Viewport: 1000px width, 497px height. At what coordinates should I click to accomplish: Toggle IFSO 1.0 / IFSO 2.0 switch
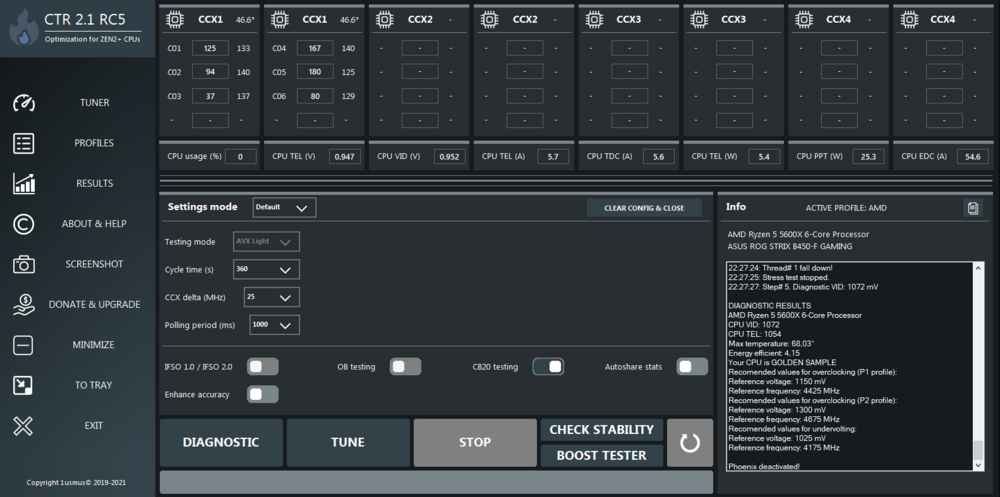pyautogui.click(x=263, y=367)
